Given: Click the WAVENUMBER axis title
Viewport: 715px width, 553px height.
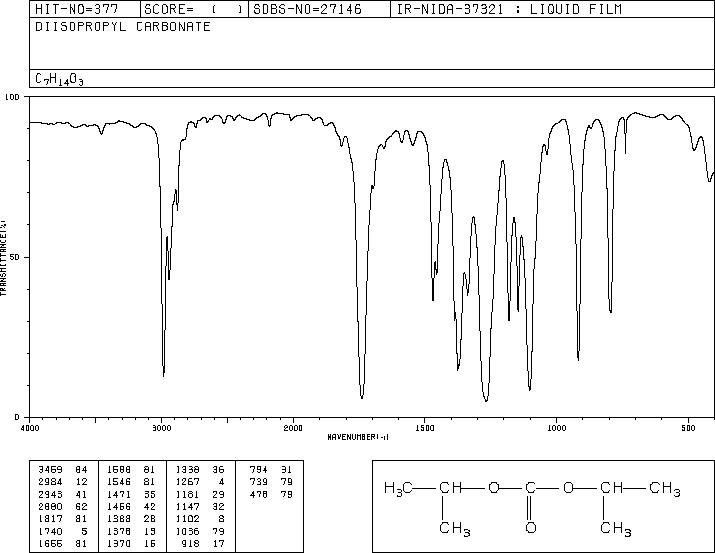Looking at the screenshot, I should 358,437.
